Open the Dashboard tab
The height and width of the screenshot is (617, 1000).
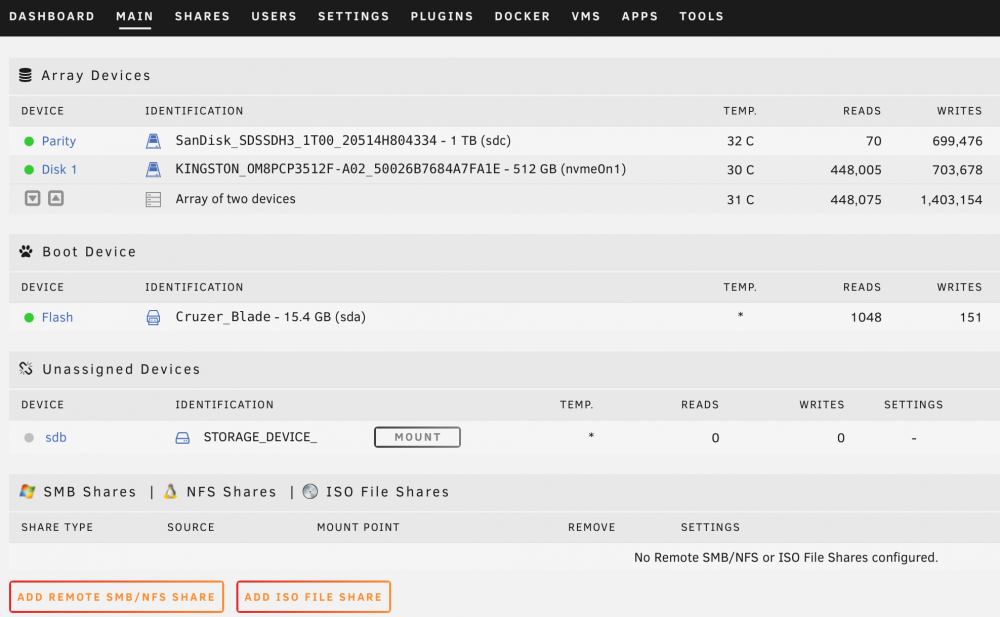[52, 16]
